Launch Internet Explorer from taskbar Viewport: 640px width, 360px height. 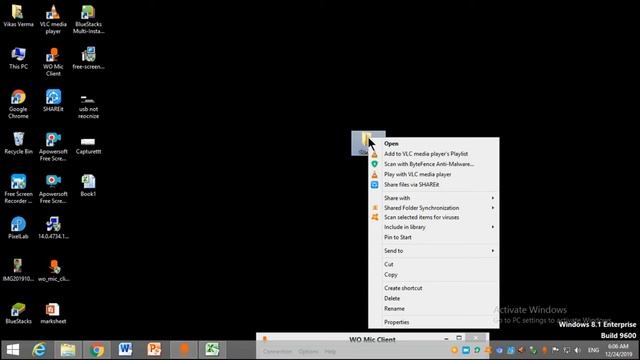point(39,350)
